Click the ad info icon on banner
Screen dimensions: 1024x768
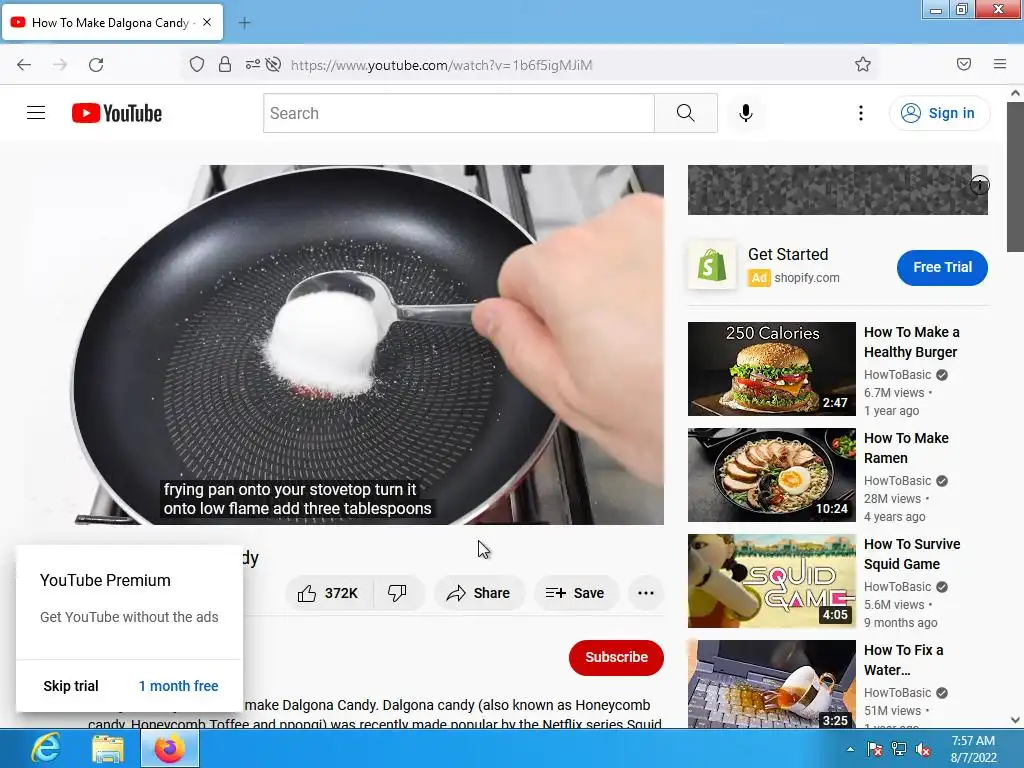[980, 185]
